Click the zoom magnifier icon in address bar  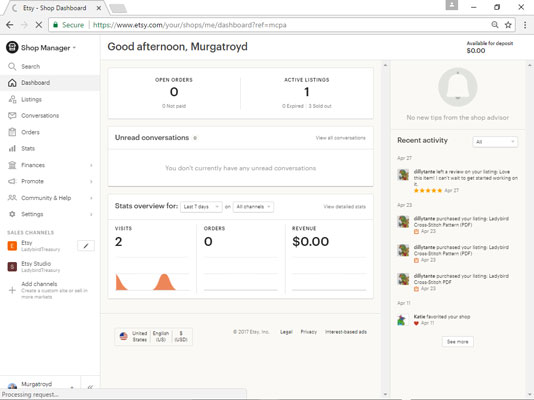pos(495,25)
